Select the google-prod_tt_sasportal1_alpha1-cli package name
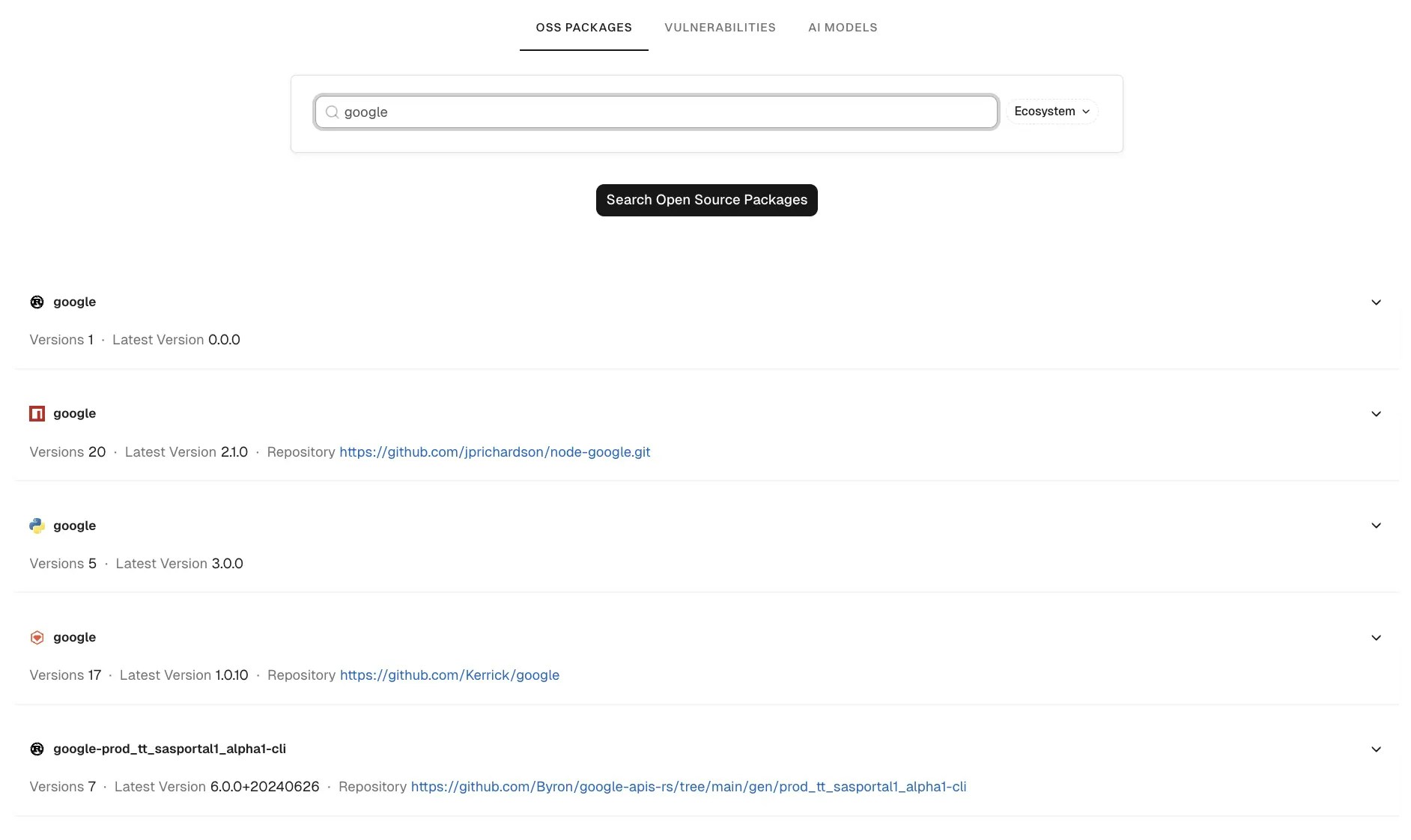 pyautogui.click(x=169, y=749)
